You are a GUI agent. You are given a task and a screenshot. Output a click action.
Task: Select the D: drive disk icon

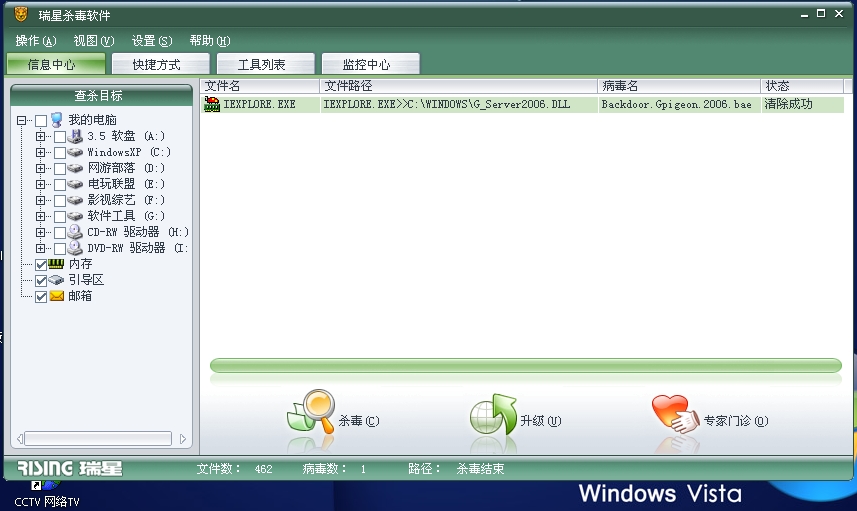click(75, 168)
